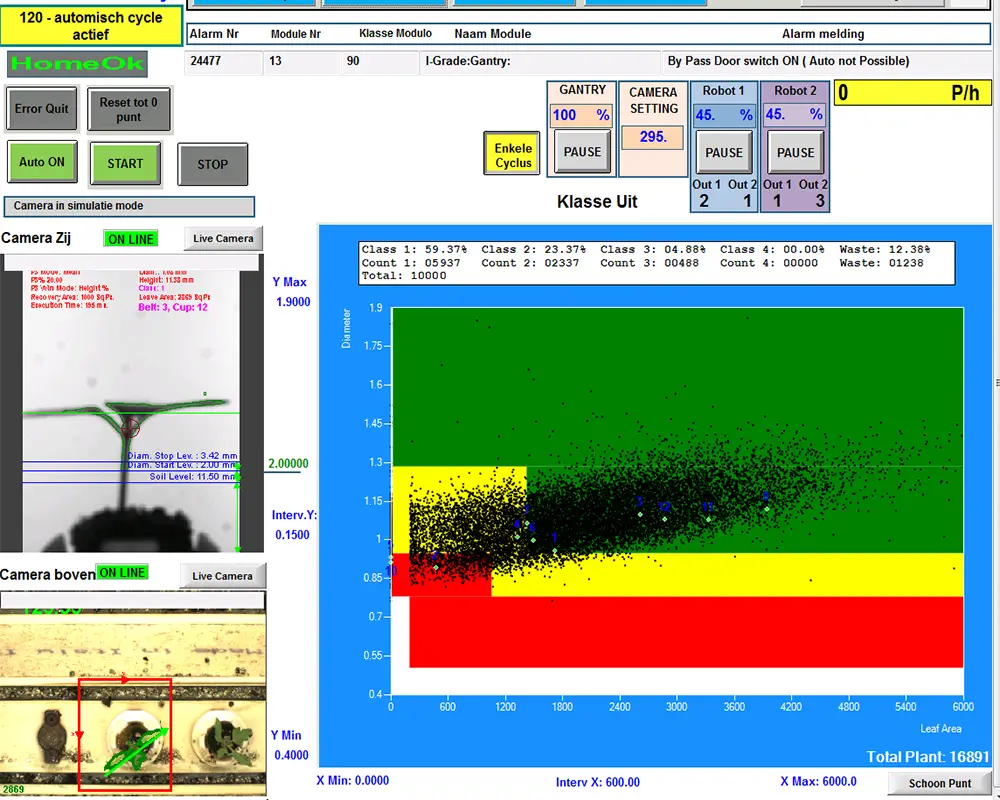The image size is (1000, 800).
Task: Click the HomeOk status indicator
Action: [x=77, y=64]
